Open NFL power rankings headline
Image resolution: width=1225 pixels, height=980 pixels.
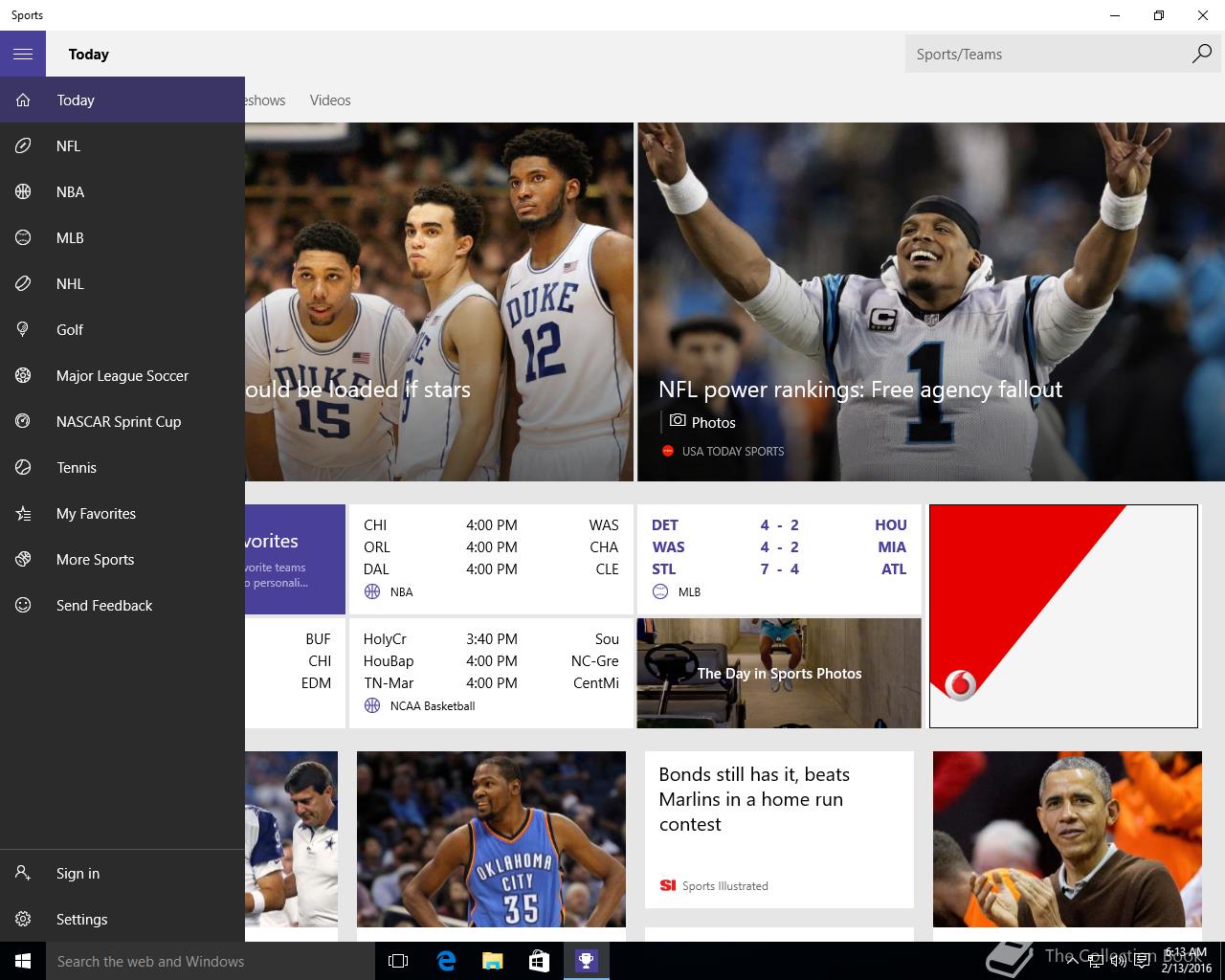click(859, 390)
